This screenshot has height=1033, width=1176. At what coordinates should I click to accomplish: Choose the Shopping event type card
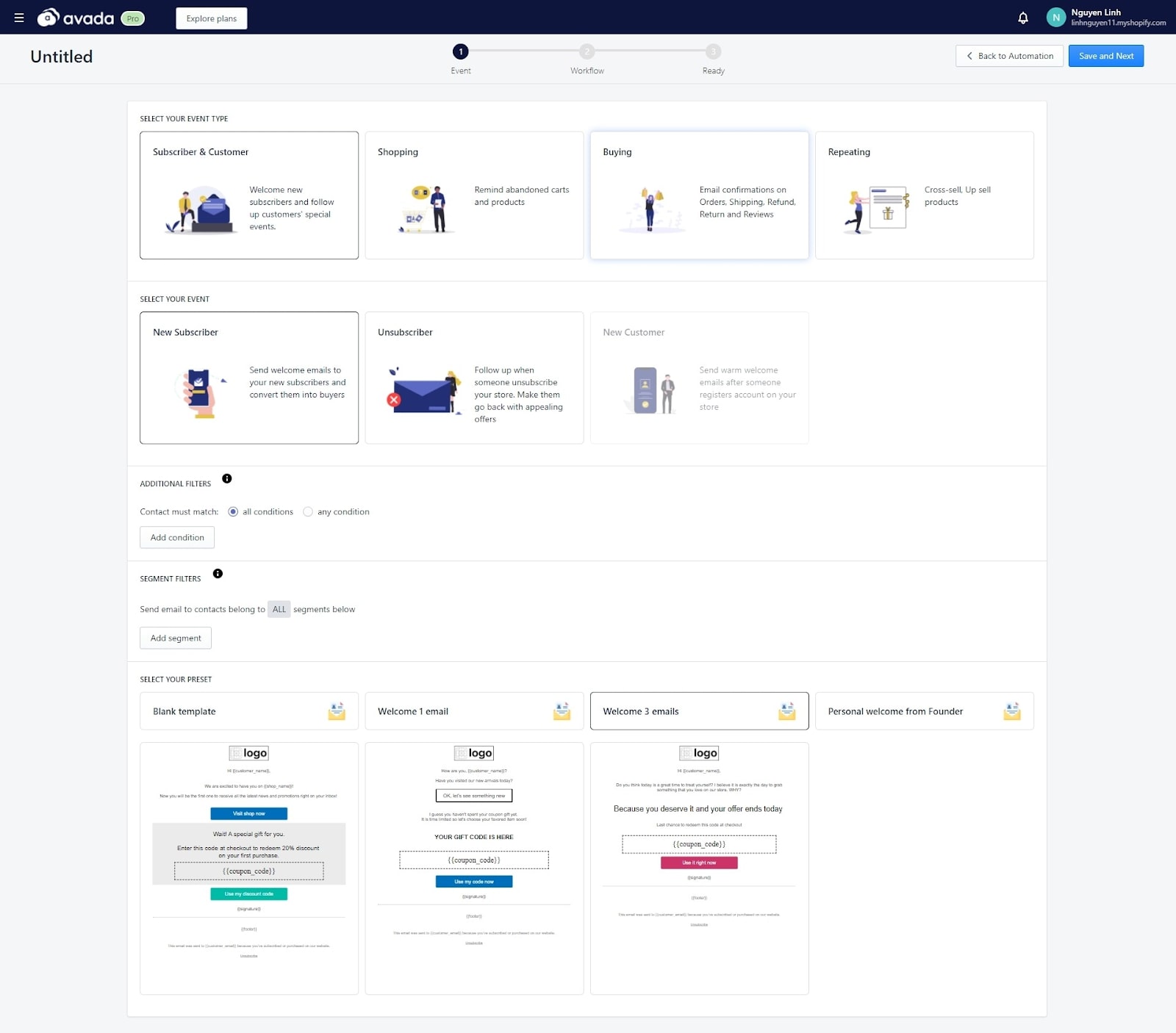tap(474, 195)
